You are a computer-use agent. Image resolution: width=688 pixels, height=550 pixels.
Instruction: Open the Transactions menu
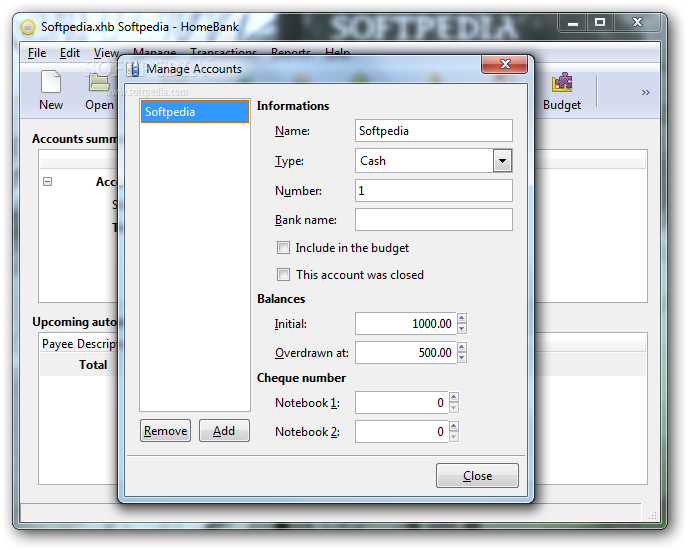click(x=223, y=51)
